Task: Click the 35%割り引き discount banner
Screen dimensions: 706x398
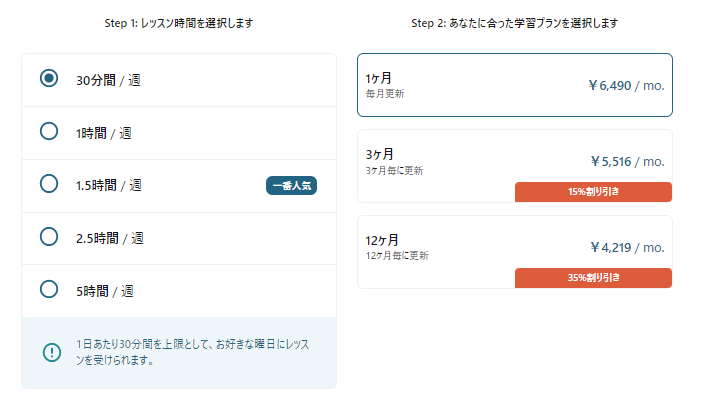Action: 593,278
